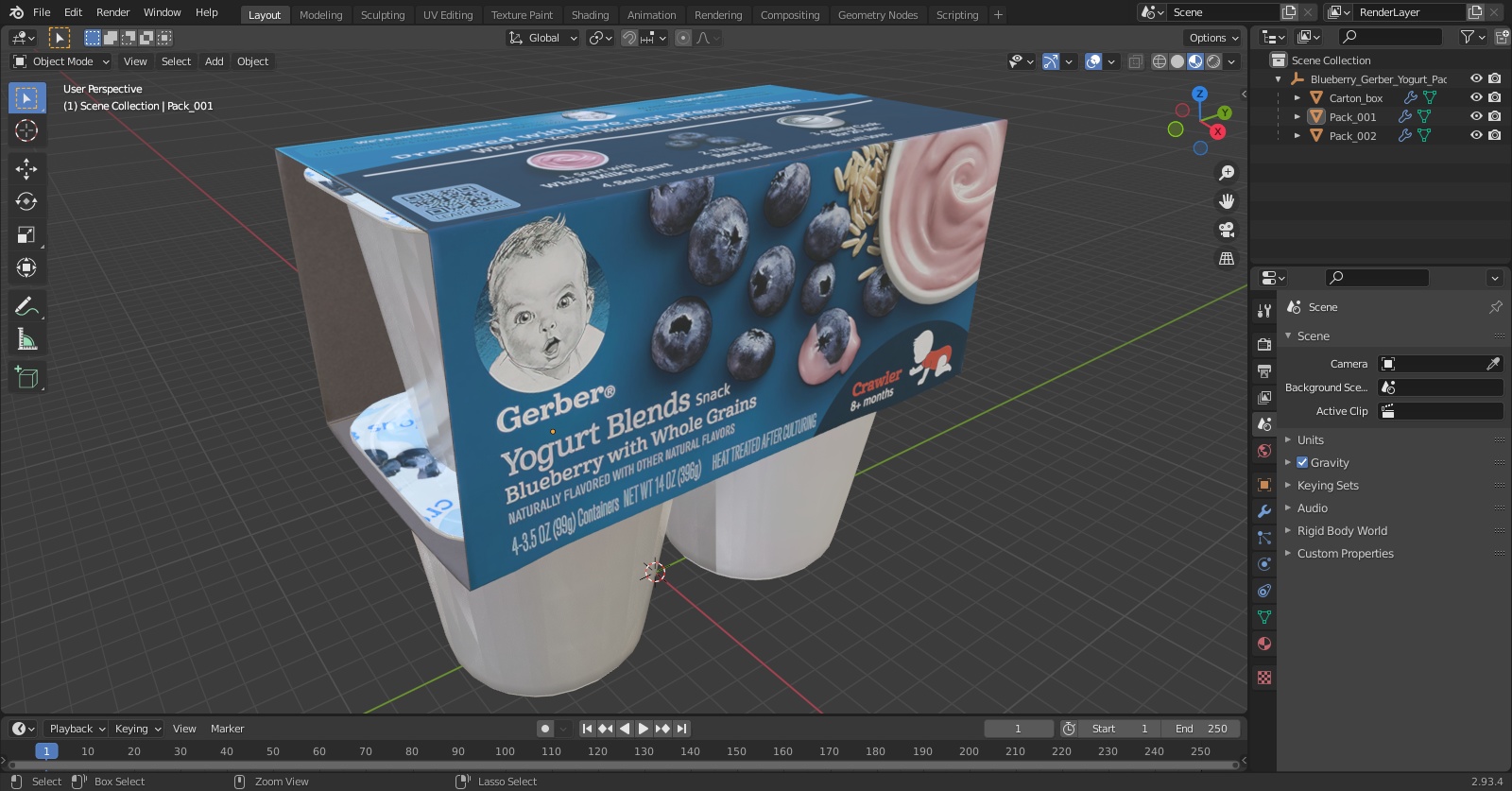Jump to the timeline end frame button
1512x791 pixels.
(x=681, y=729)
